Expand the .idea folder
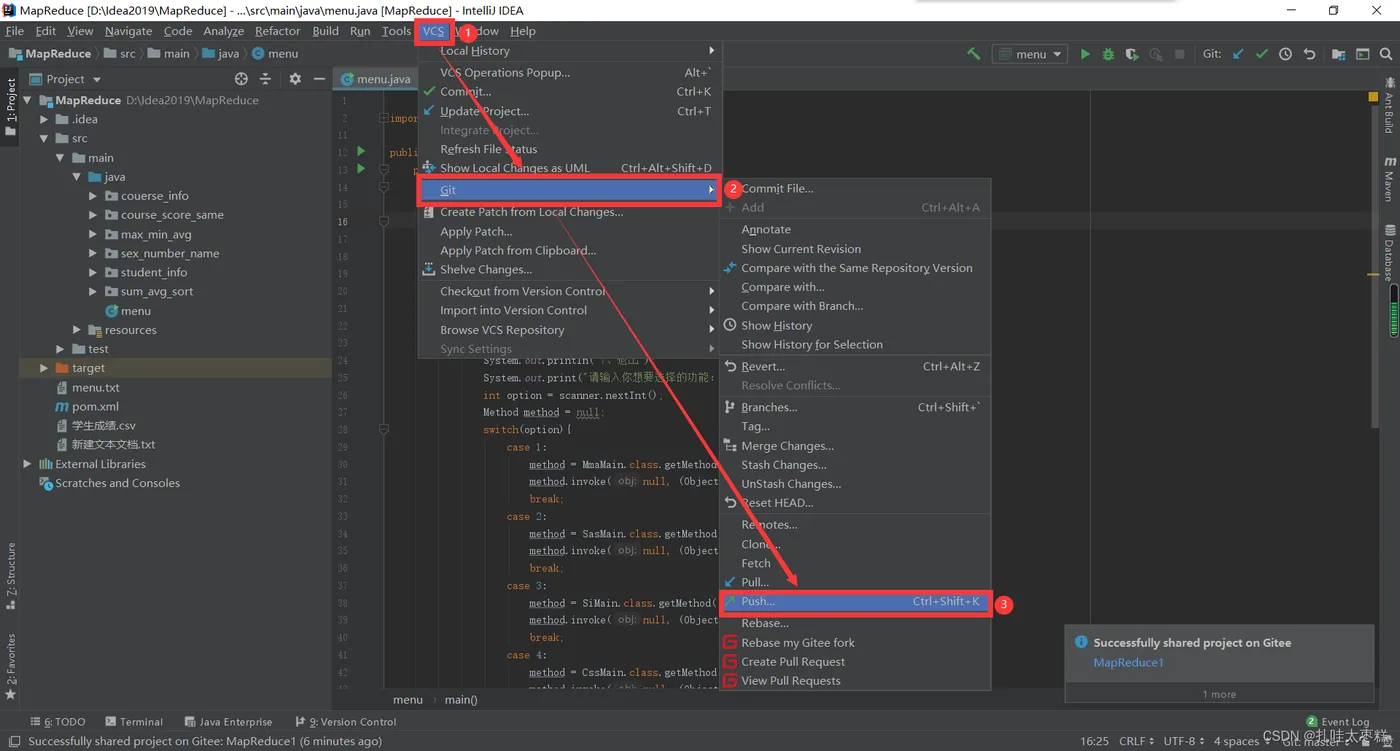Screen dimensions: 1400x751 point(44,119)
